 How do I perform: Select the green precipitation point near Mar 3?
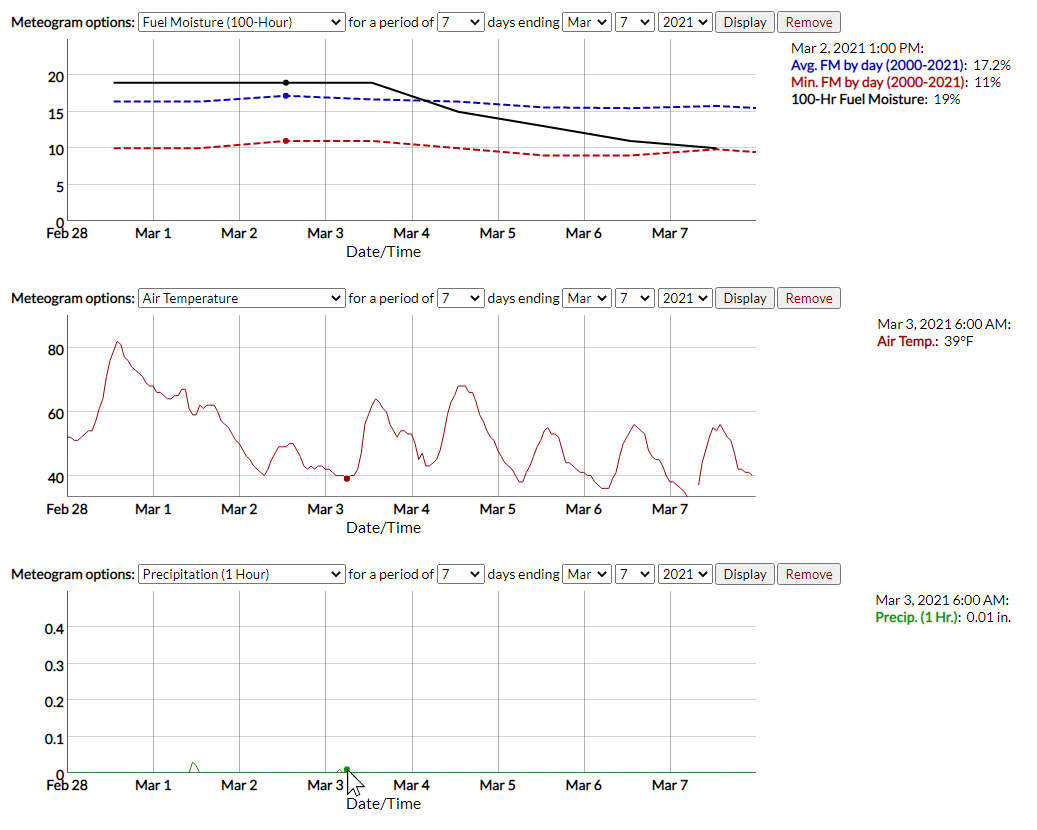[x=347, y=770]
